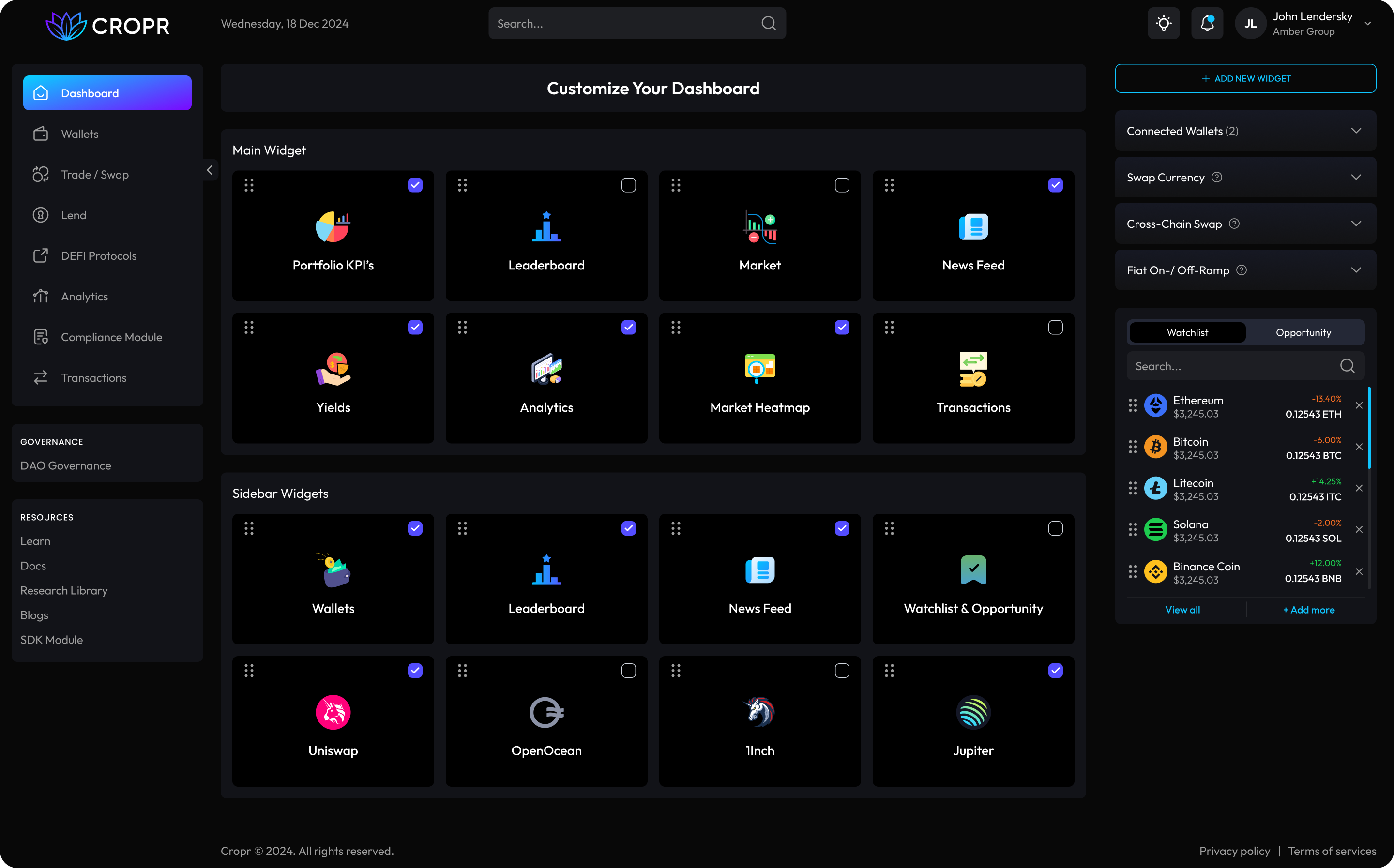The height and width of the screenshot is (868, 1394).
Task: Click the JL user avatar
Action: click(1250, 24)
